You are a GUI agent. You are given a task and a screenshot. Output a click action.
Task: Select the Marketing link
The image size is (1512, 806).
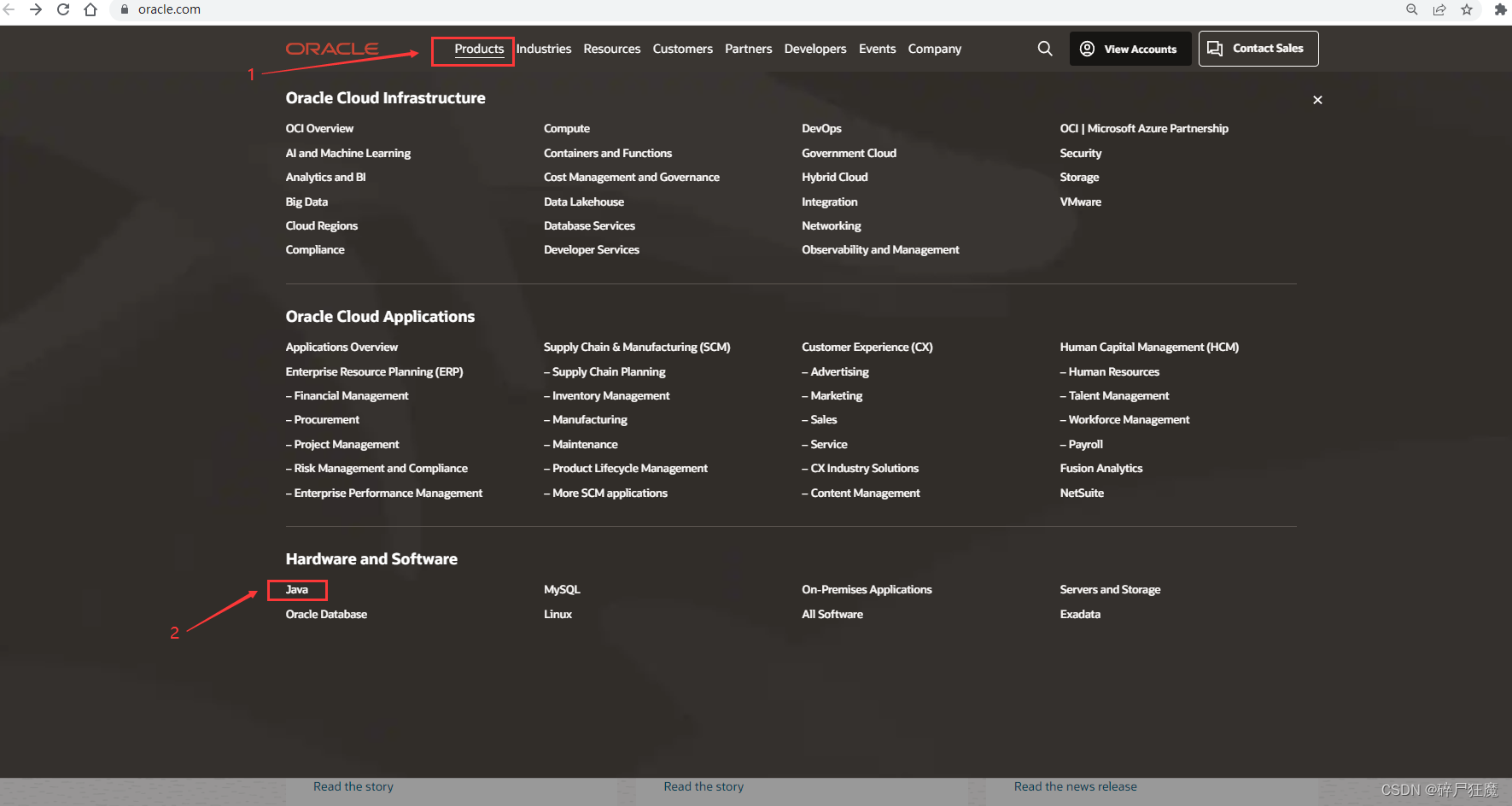832,395
